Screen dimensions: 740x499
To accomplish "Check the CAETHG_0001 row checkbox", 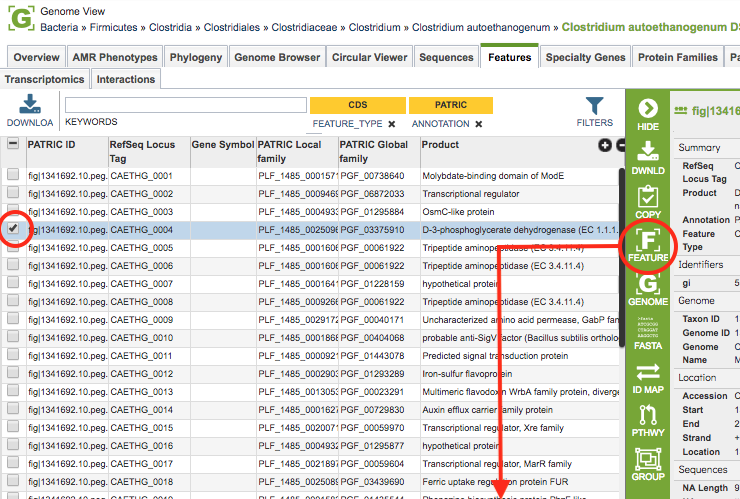I will click(13, 175).
